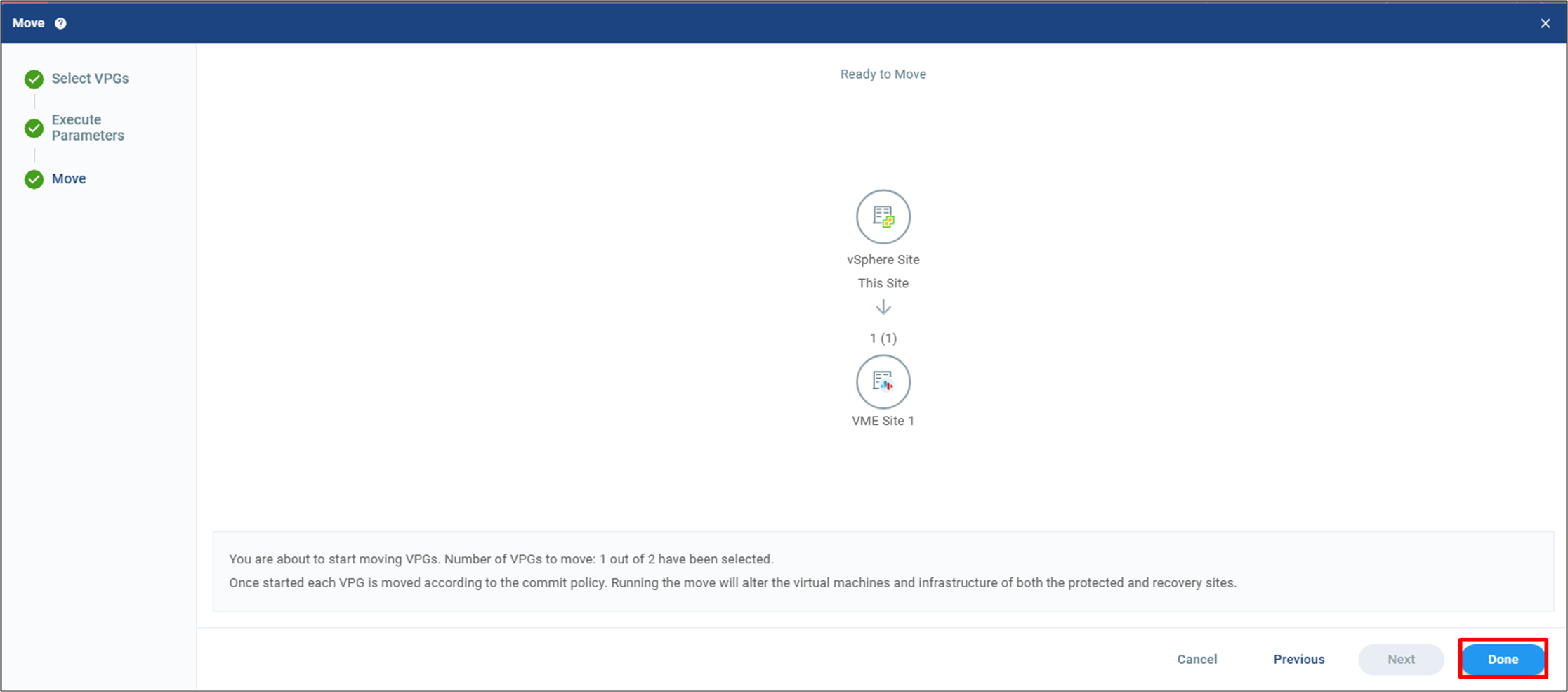Go to the Execute Parameters step
The width and height of the screenshot is (1568, 692).
[88, 127]
